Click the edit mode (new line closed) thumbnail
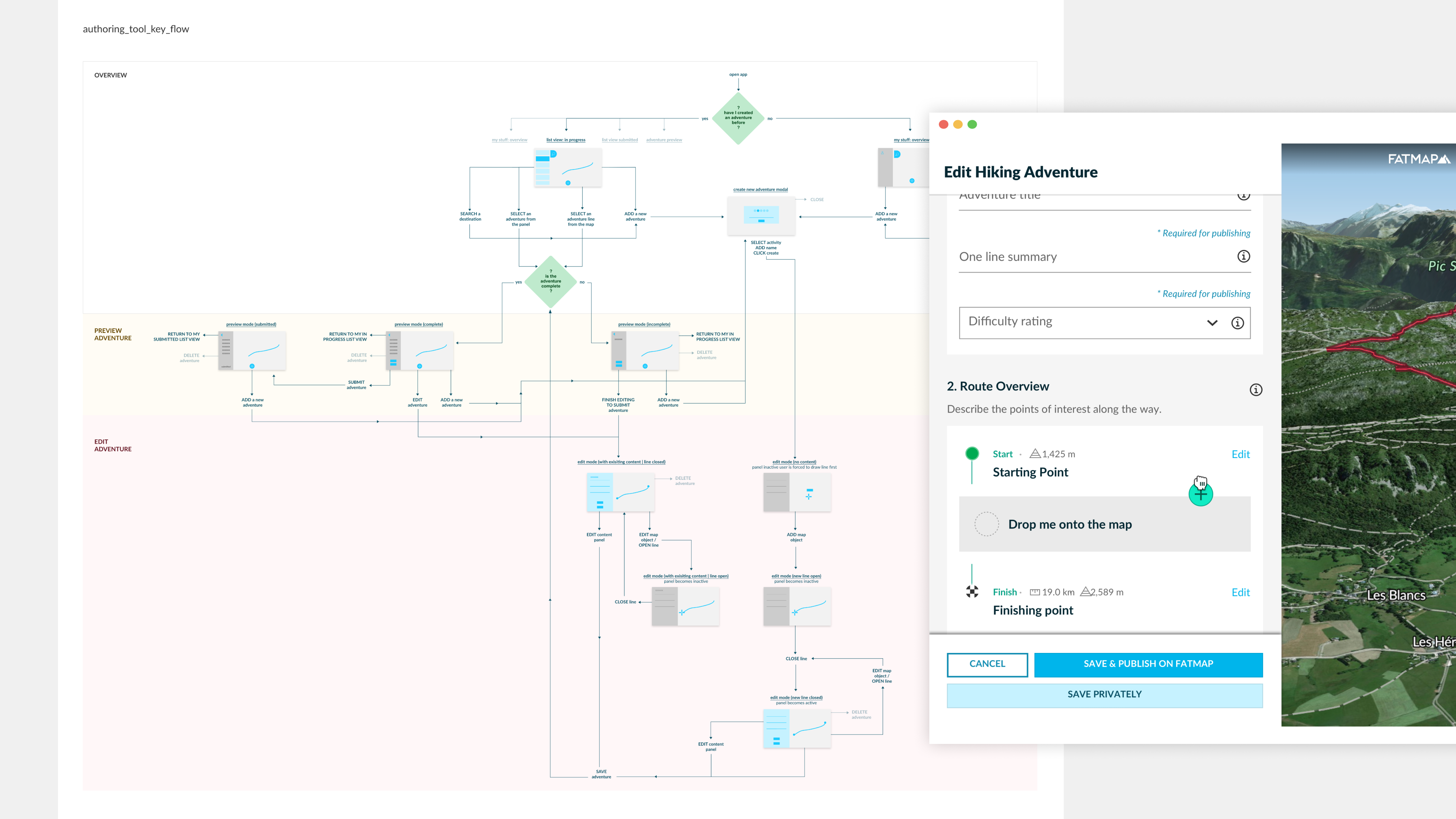 (x=797, y=728)
